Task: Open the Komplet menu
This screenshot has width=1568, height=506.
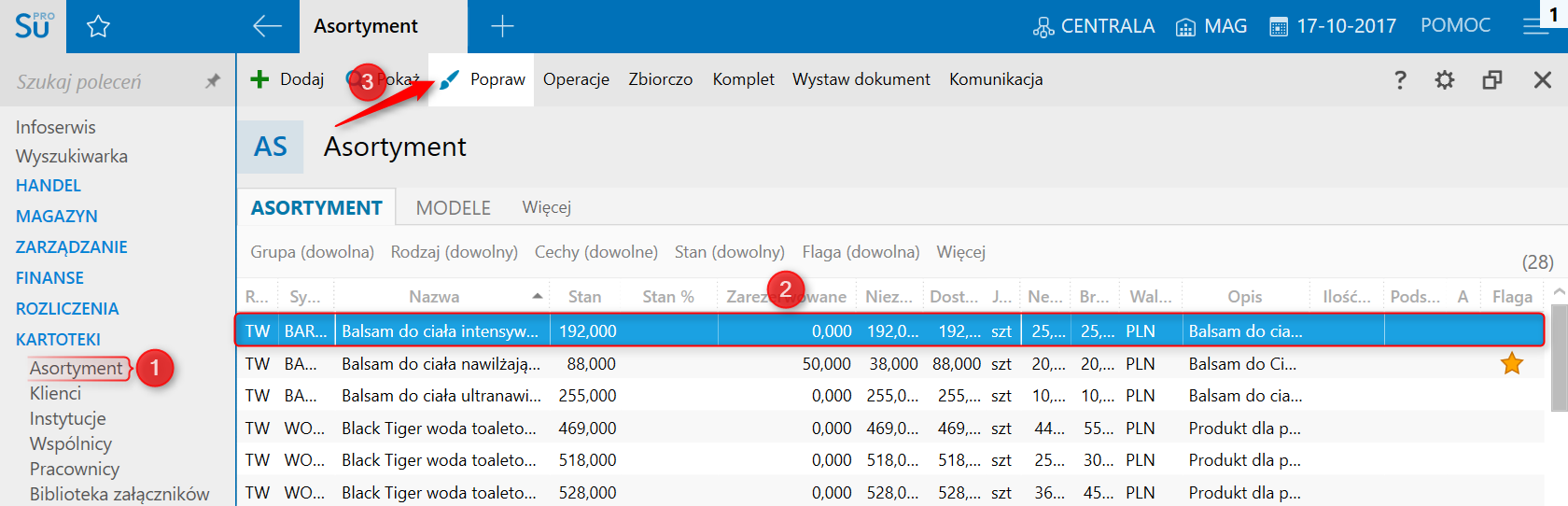Action: point(744,79)
